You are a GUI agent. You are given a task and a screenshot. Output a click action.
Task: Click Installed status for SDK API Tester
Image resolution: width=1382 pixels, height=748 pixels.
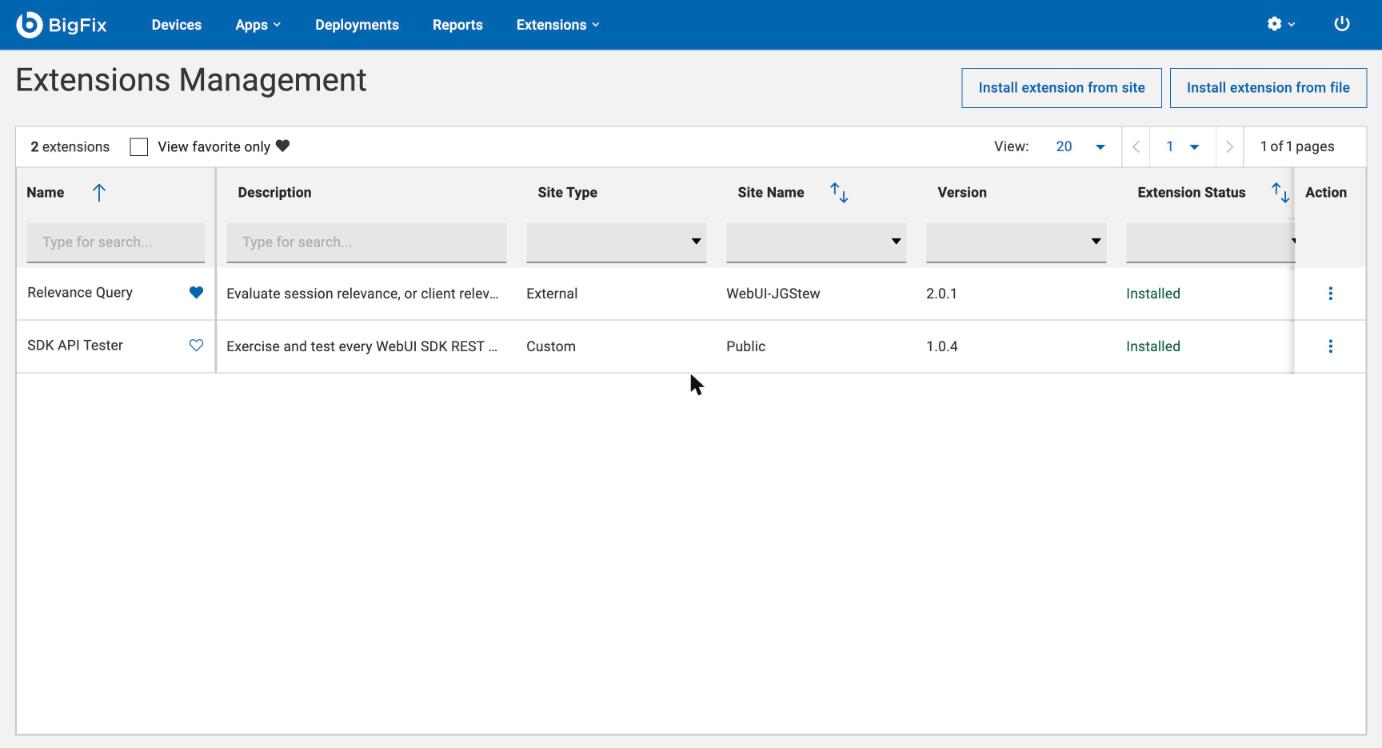click(x=1153, y=347)
